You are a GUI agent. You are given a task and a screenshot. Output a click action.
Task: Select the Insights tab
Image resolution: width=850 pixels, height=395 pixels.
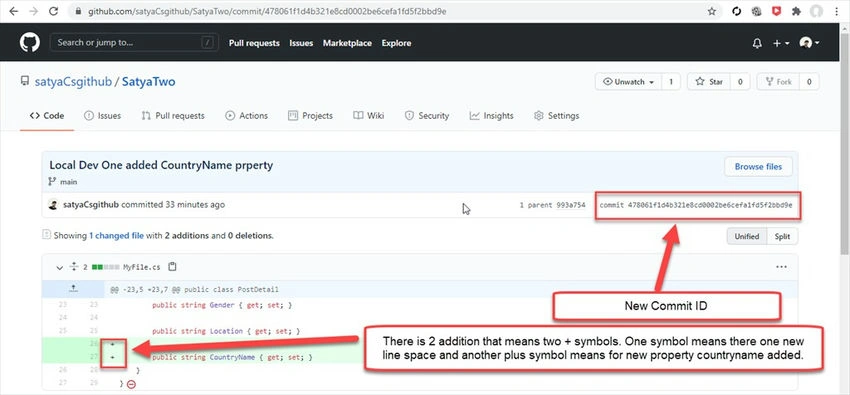(x=492, y=115)
